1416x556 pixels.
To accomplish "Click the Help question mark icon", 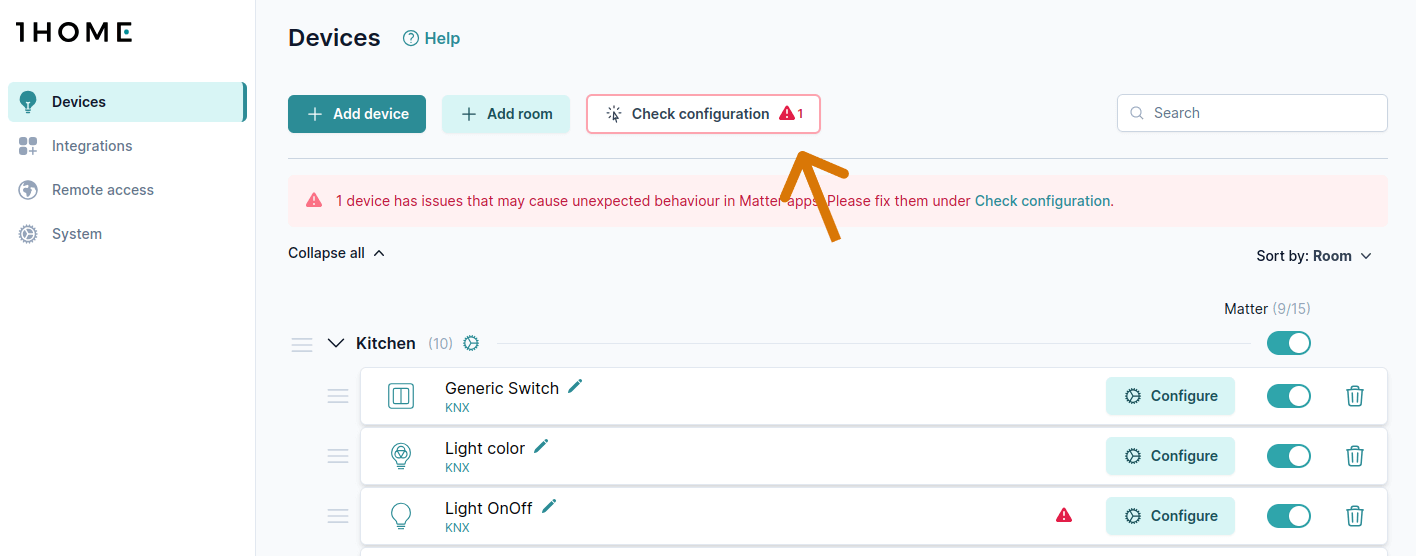I will coord(410,38).
